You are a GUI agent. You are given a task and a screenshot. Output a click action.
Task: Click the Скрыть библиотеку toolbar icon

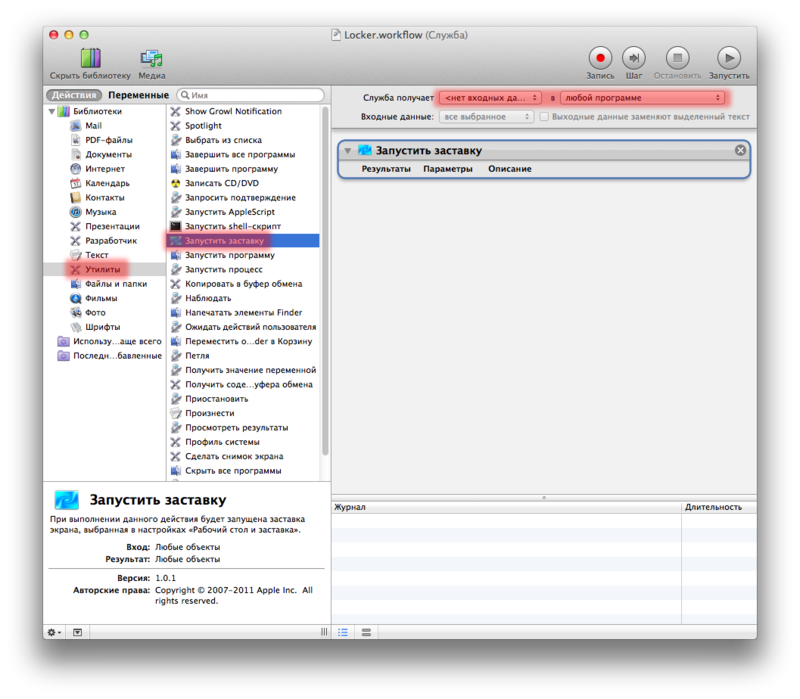tap(90, 58)
